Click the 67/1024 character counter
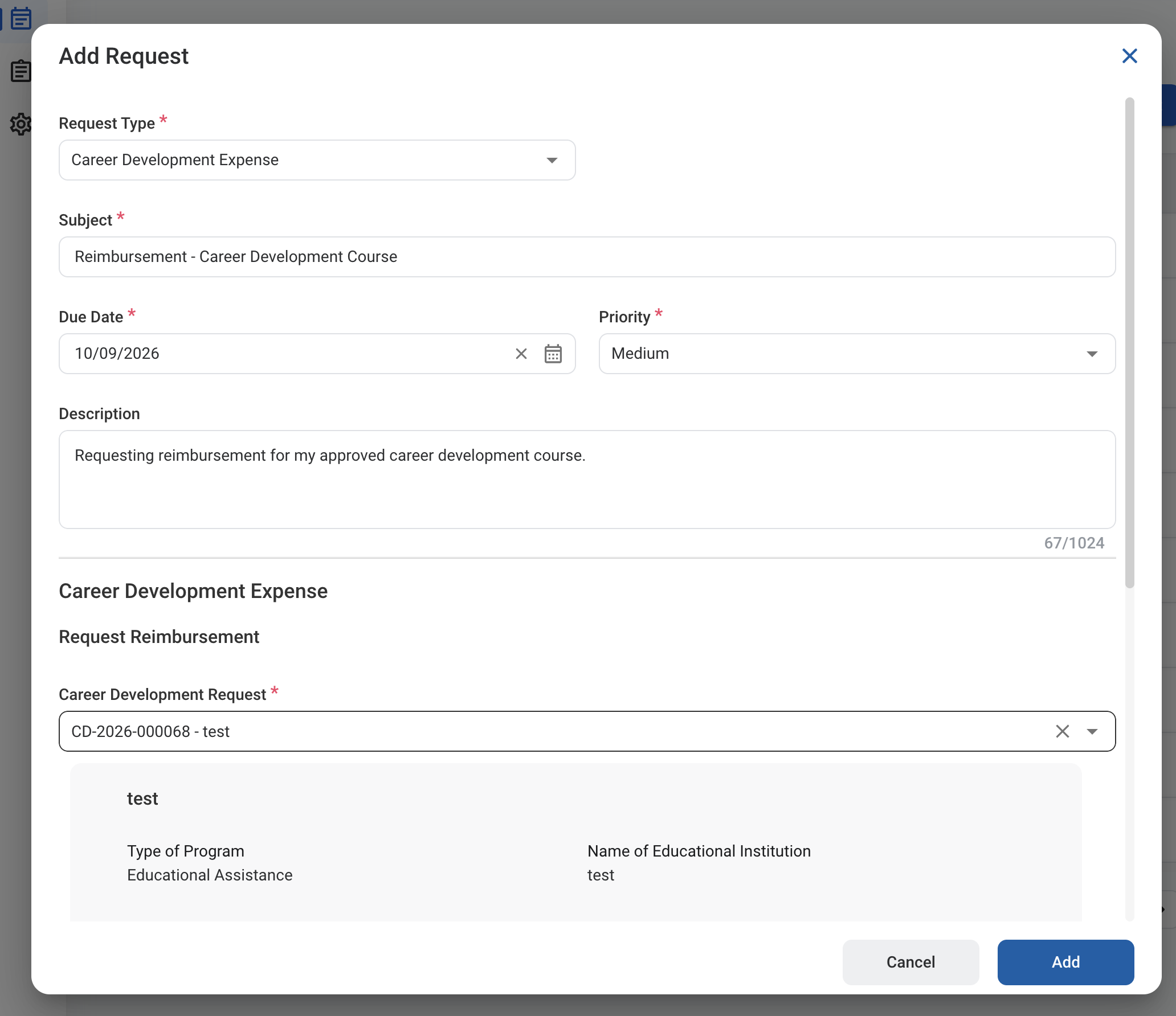 click(x=1074, y=543)
